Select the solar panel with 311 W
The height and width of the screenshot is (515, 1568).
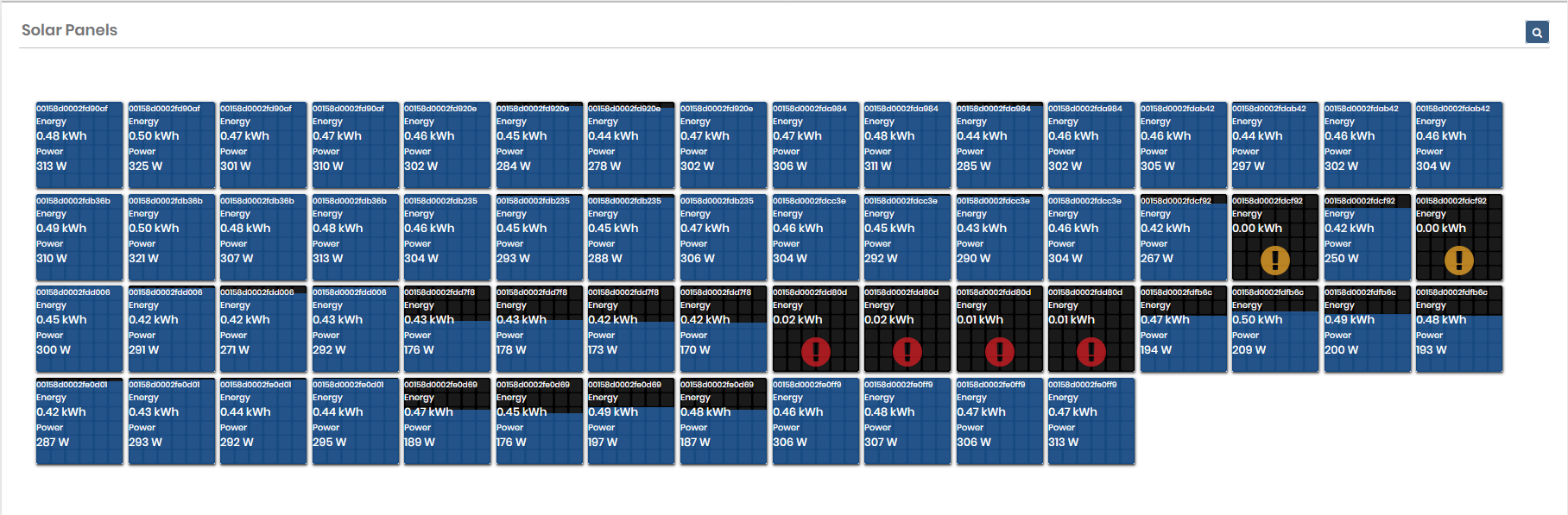[907, 145]
